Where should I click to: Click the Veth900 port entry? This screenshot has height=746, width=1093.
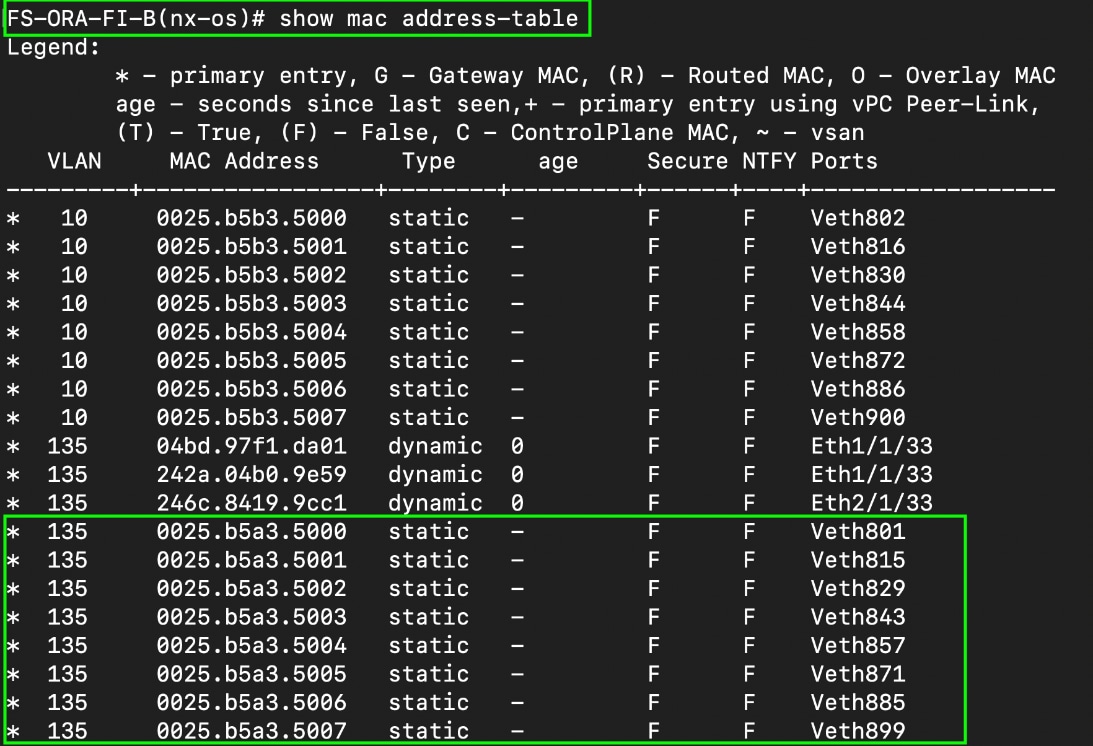click(858, 417)
